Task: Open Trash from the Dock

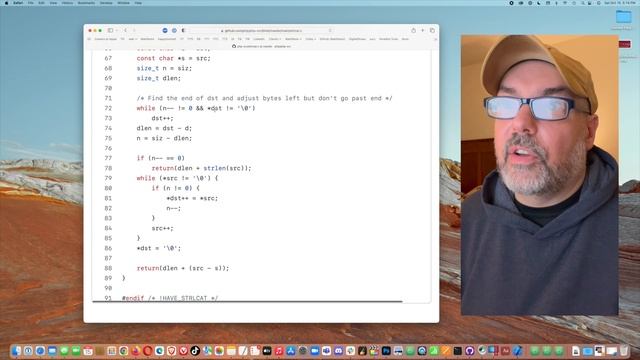Action: tap(624, 351)
